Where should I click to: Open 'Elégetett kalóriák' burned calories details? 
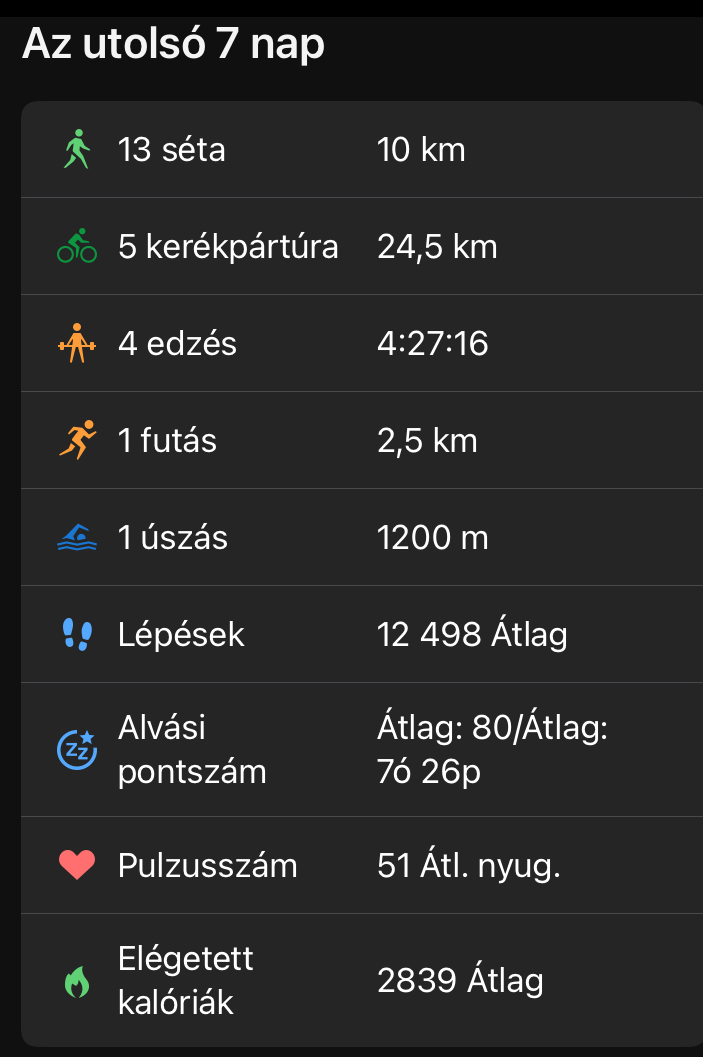pos(185,981)
